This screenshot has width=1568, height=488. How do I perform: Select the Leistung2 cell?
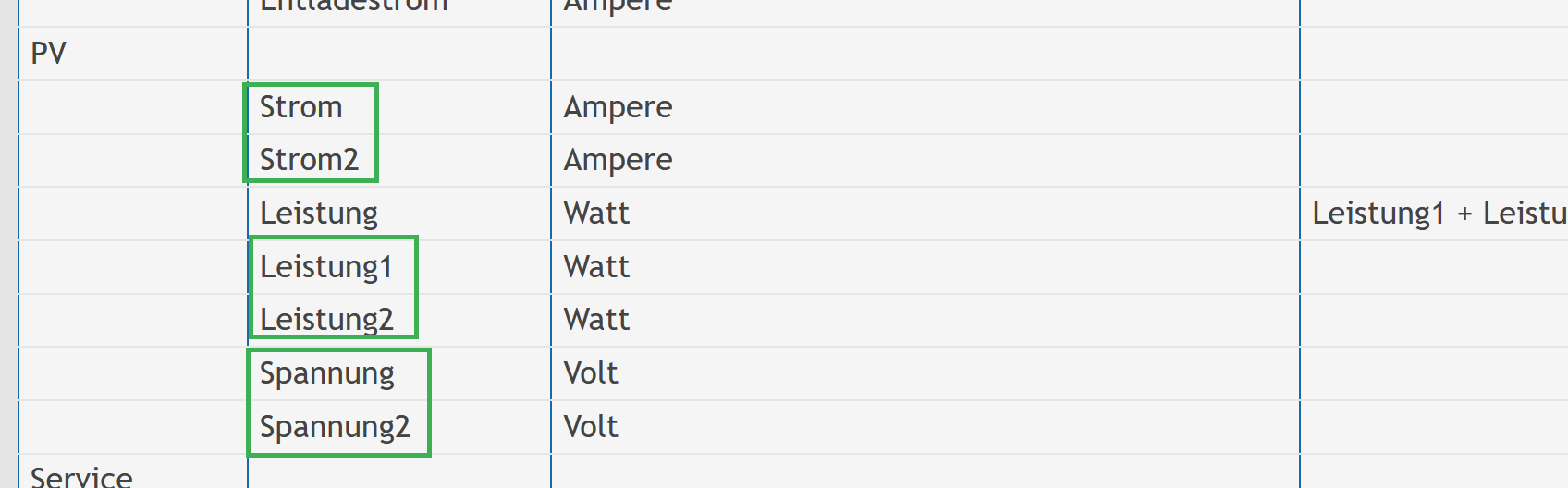point(326,320)
